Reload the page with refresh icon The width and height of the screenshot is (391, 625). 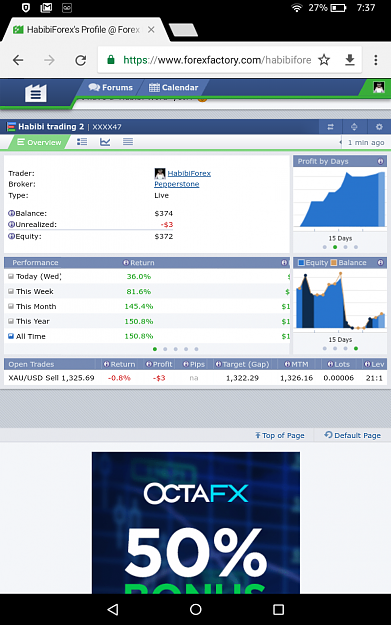pos(81,60)
